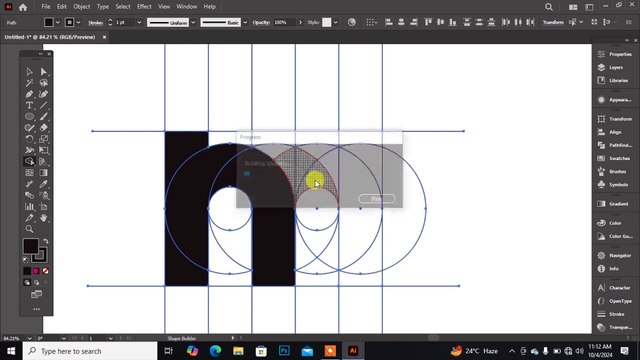Select the Scale tool
Image resolution: width=640 pixels, height=360 pixels.
[x=43, y=139]
